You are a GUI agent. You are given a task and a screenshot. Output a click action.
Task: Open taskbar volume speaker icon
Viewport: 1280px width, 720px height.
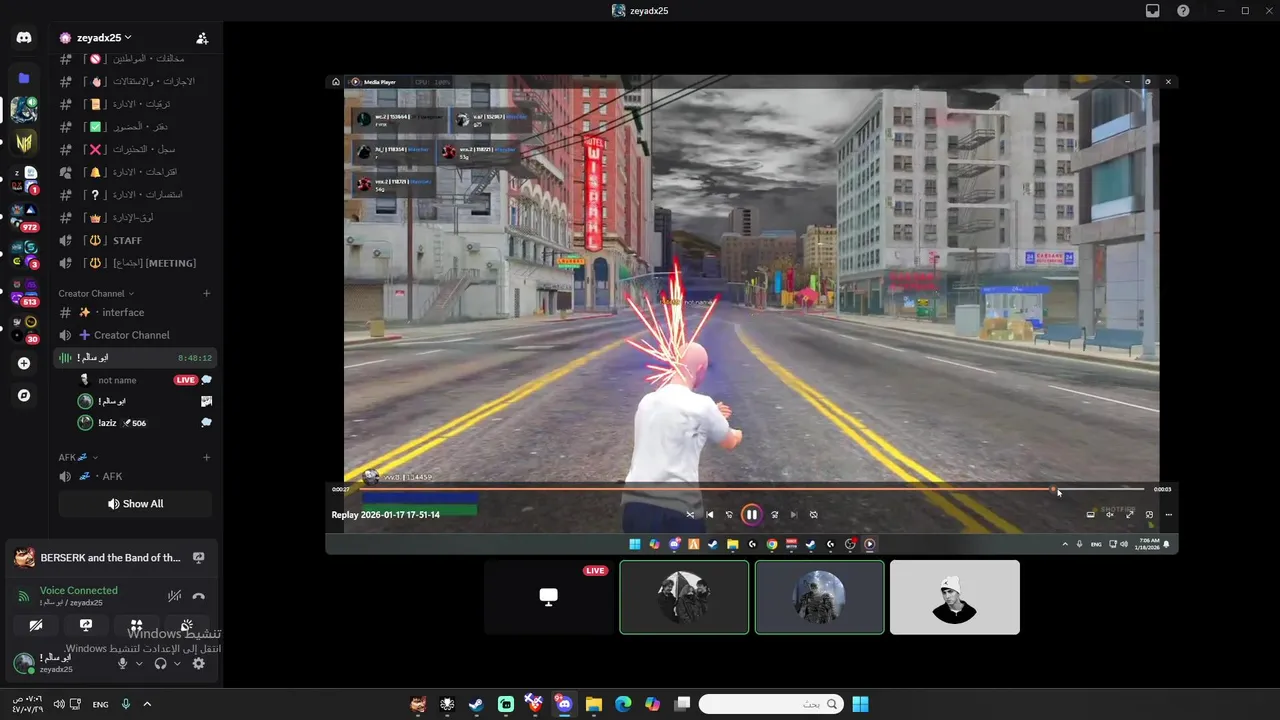pos(59,704)
